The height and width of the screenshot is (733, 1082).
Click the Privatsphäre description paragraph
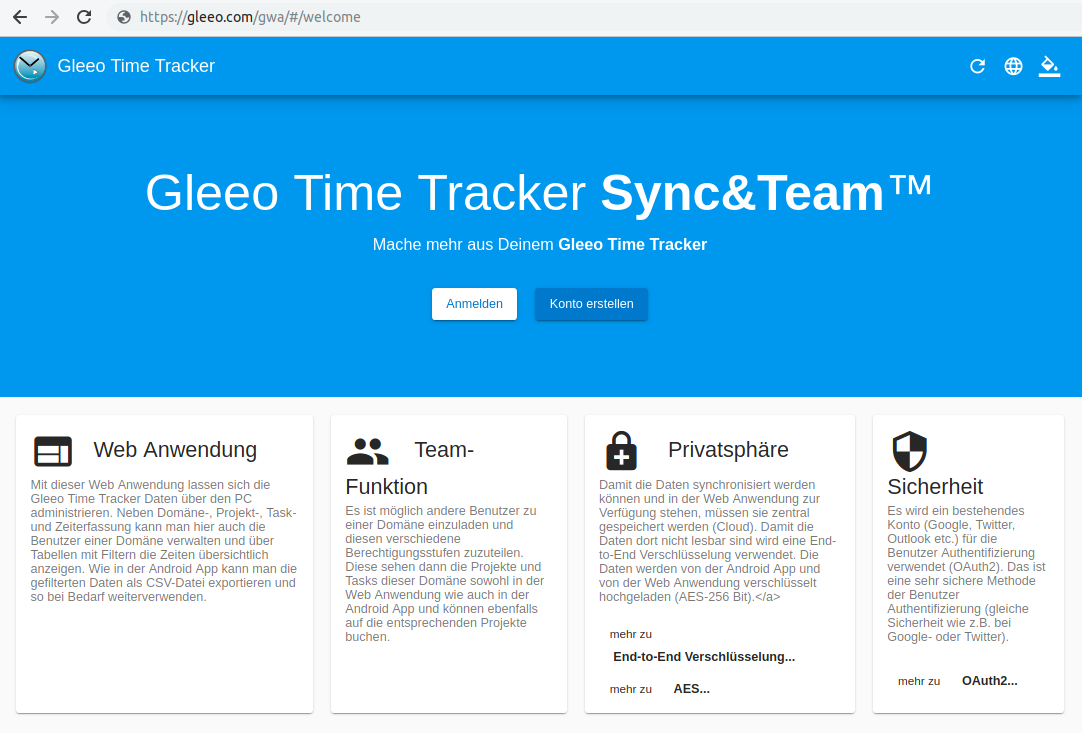[x=718, y=540]
